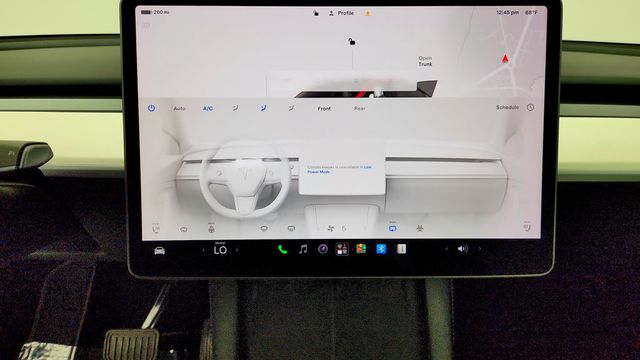This screenshot has height=360, width=640.
Task: Select highlighted face-level airflow vent icon
Action: tap(263, 108)
